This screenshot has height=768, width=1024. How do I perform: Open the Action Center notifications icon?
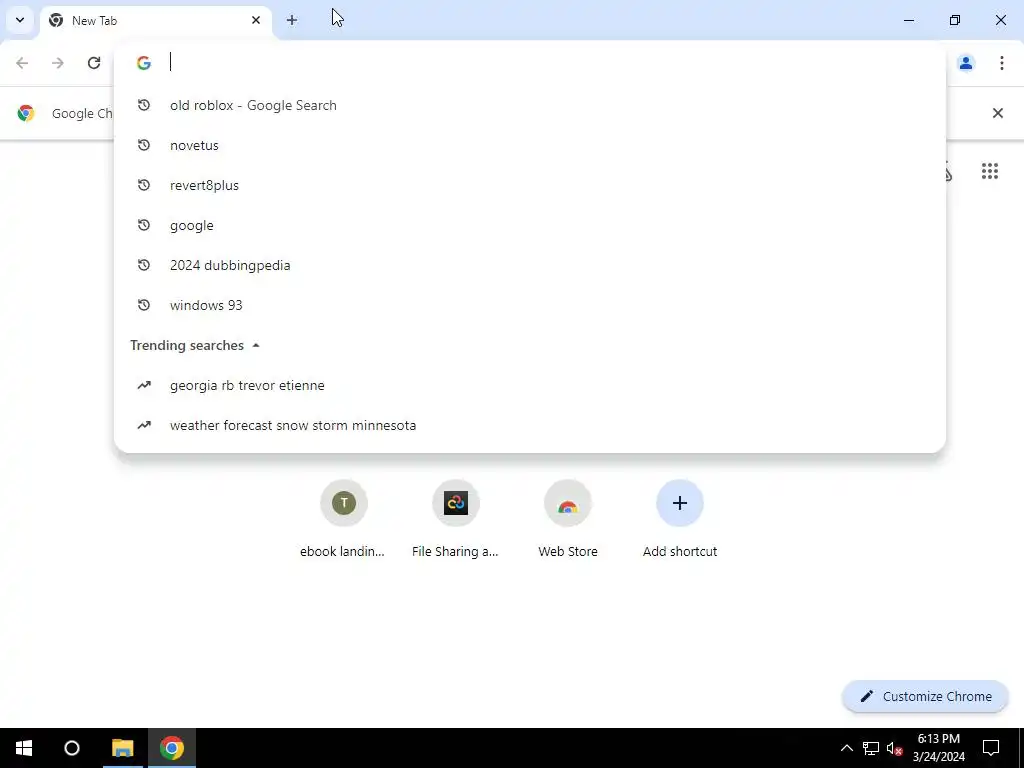tap(991, 748)
